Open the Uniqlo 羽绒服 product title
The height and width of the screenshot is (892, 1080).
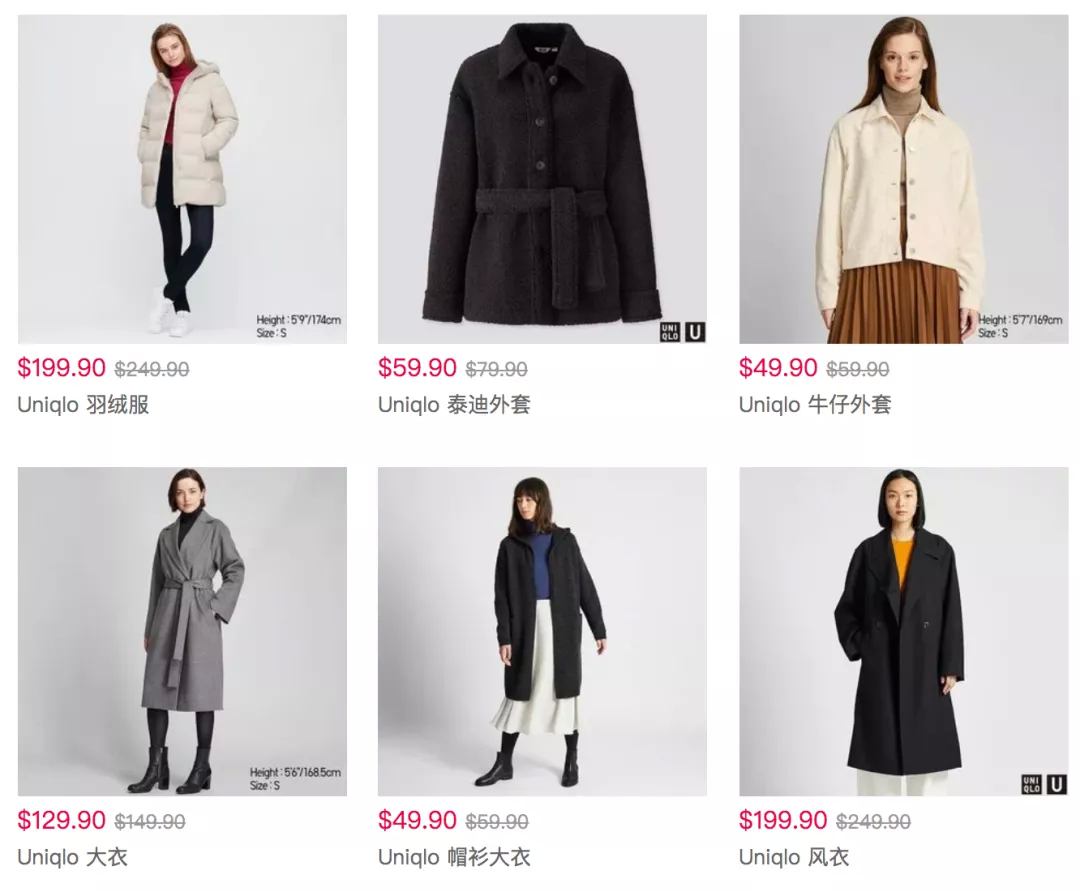pos(83,404)
